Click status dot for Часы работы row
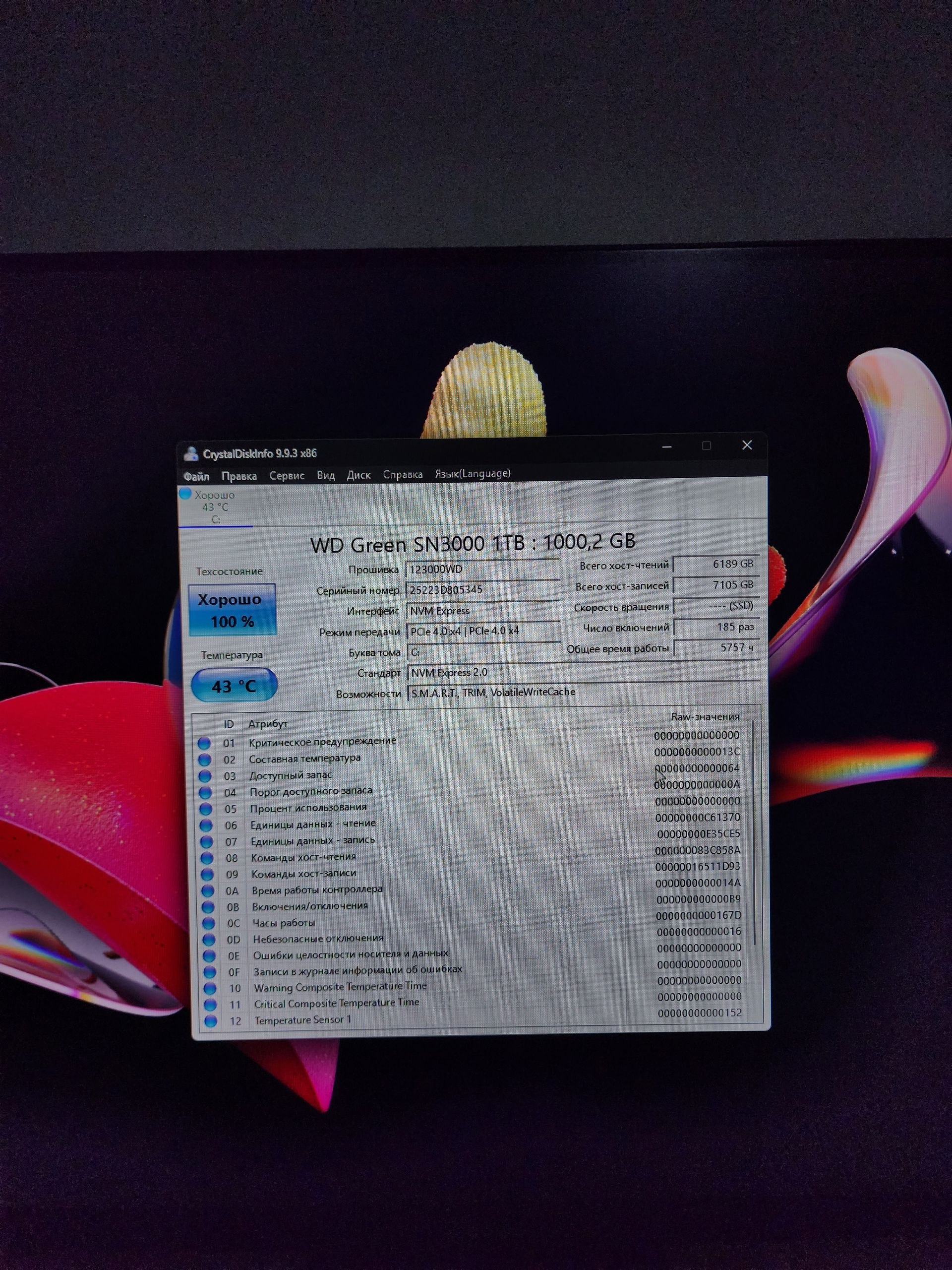 click(208, 923)
